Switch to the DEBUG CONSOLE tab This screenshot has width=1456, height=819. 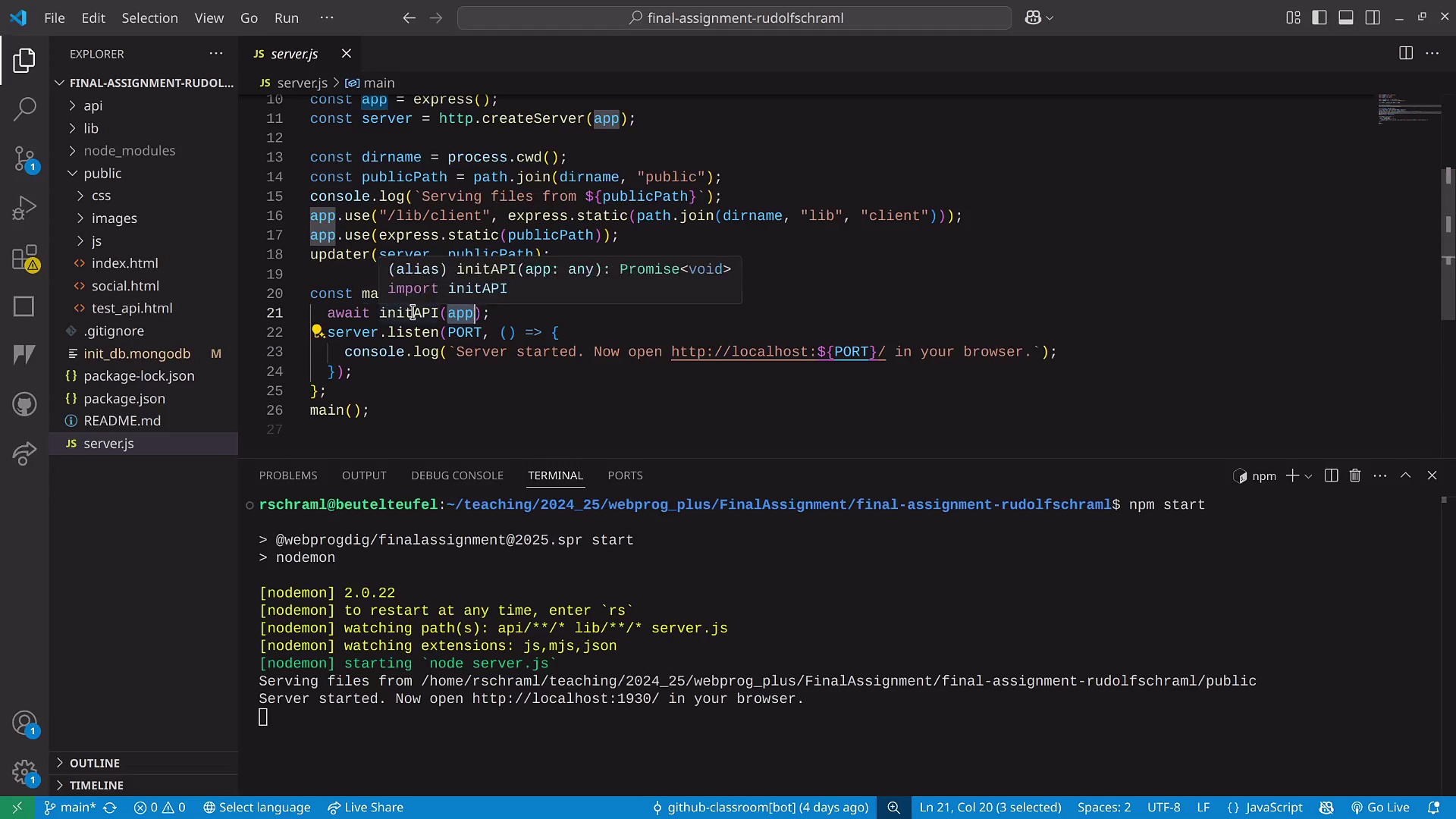click(457, 475)
